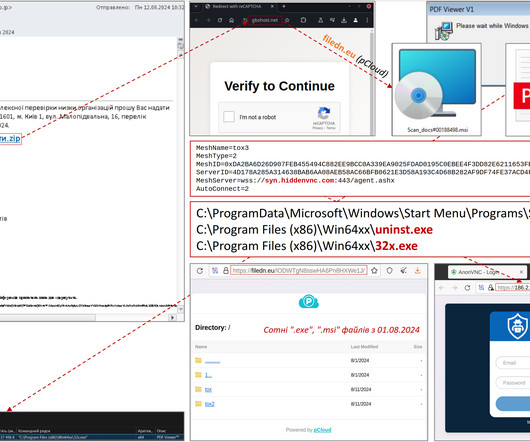Open a new tab in the dark browser
This screenshot has width=530, height=442.
[284, 6]
